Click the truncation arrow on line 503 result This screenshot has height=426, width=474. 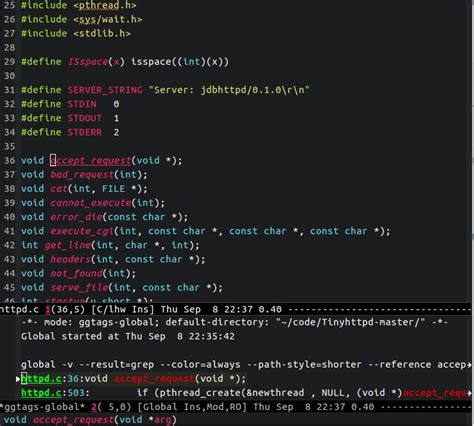click(x=470, y=393)
